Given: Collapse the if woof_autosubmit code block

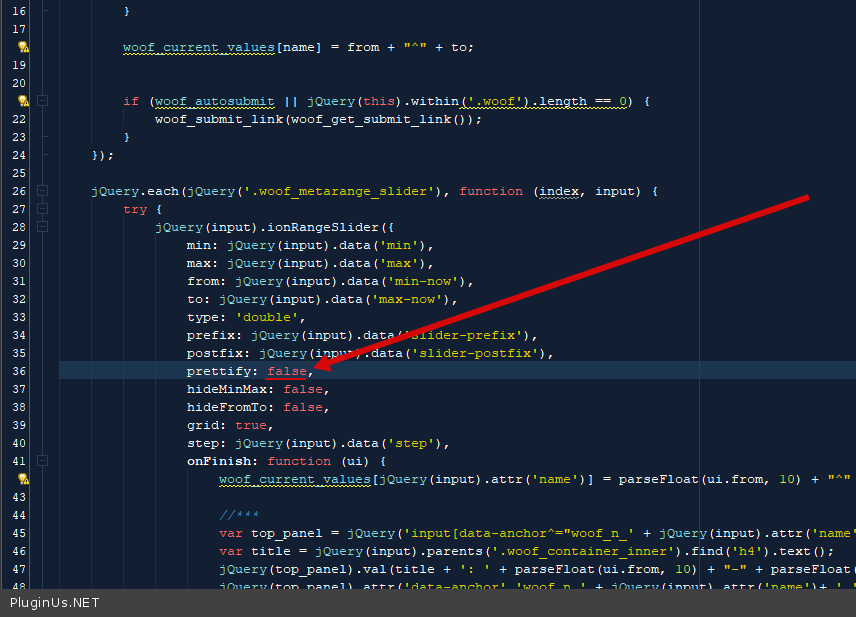Looking at the screenshot, I should [x=43, y=101].
